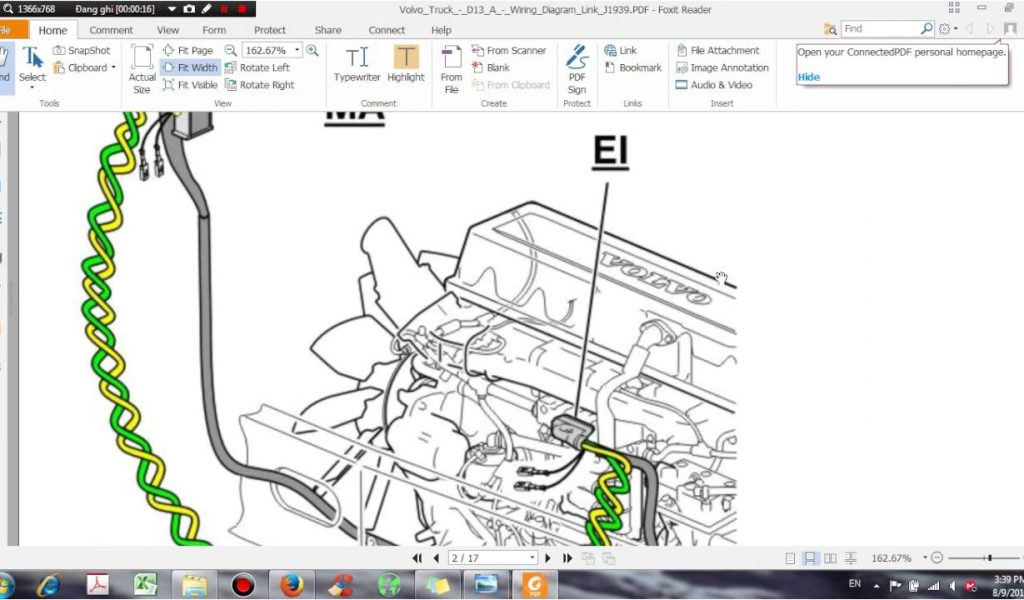This screenshot has width=1024, height=600.
Task: Click the Hide link in the tooltip
Action: tap(808, 77)
